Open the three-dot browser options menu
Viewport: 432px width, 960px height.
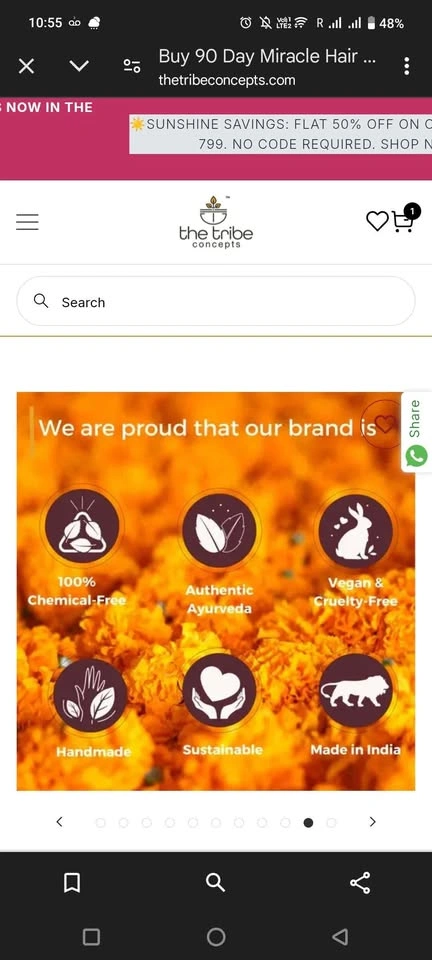click(407, 66)
